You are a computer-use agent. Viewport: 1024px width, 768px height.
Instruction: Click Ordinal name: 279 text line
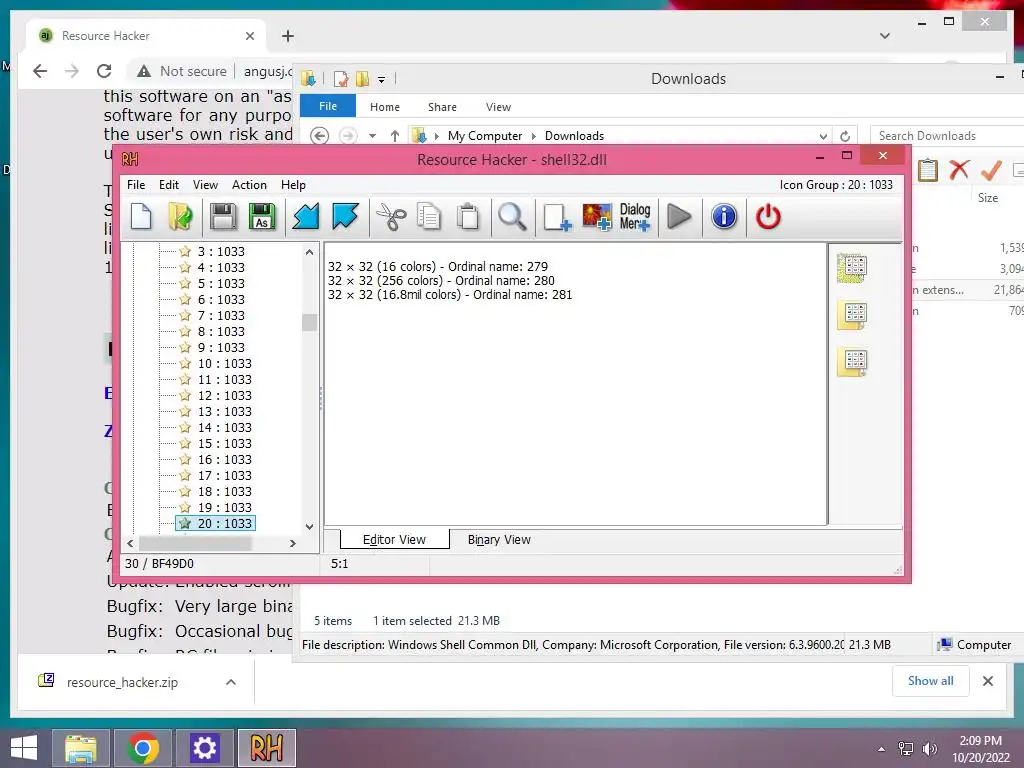pos(438,266)
